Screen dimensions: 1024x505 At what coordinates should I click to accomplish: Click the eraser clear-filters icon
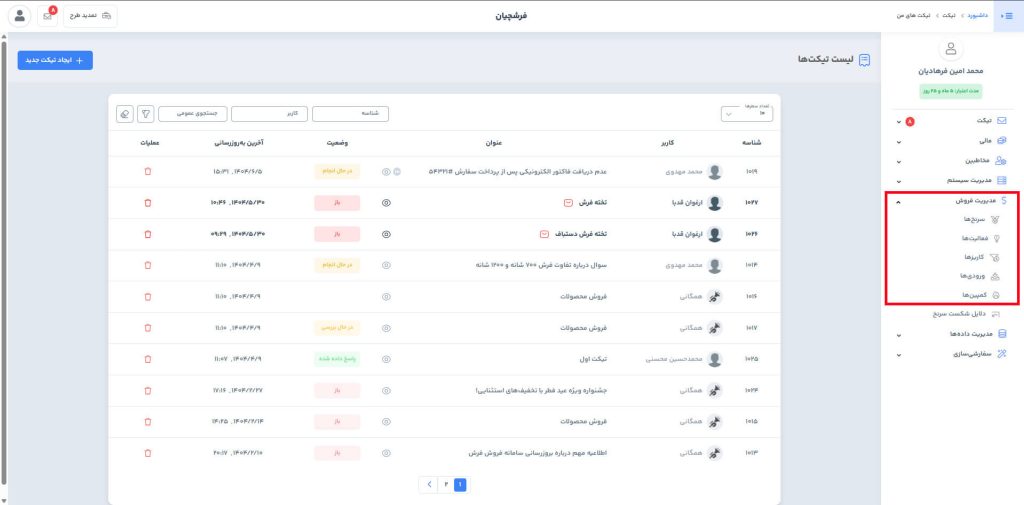click(124, 114)
